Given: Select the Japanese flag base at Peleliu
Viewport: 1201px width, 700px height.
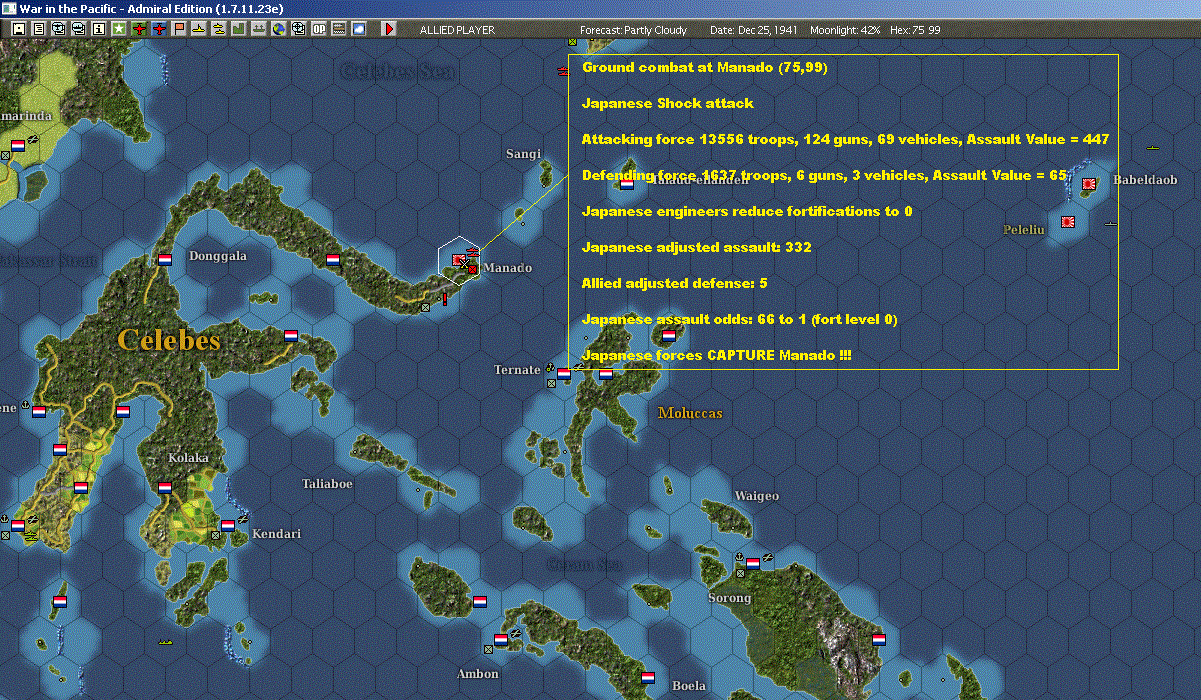Looking at the screenshot, I should coord(1068,221).
